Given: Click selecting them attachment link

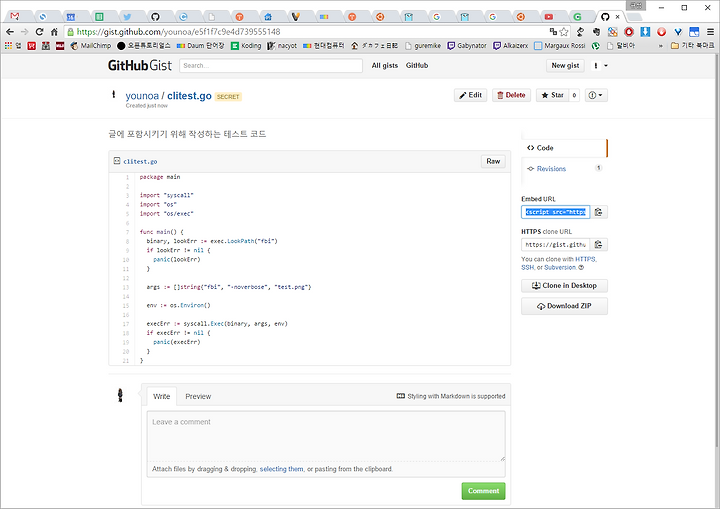Looking at the screenshot, I should [281, 469].
